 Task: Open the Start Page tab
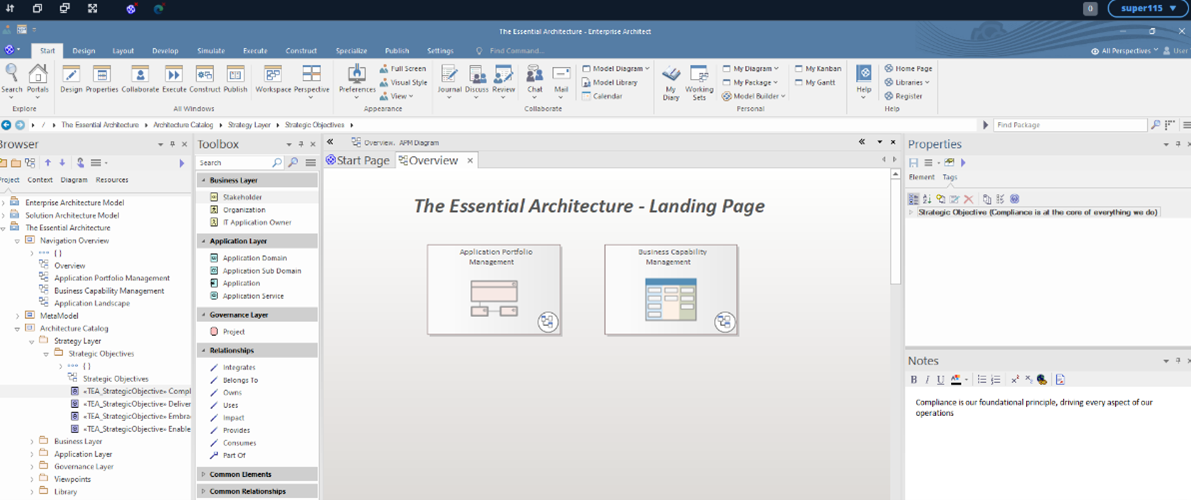(357, 160)
